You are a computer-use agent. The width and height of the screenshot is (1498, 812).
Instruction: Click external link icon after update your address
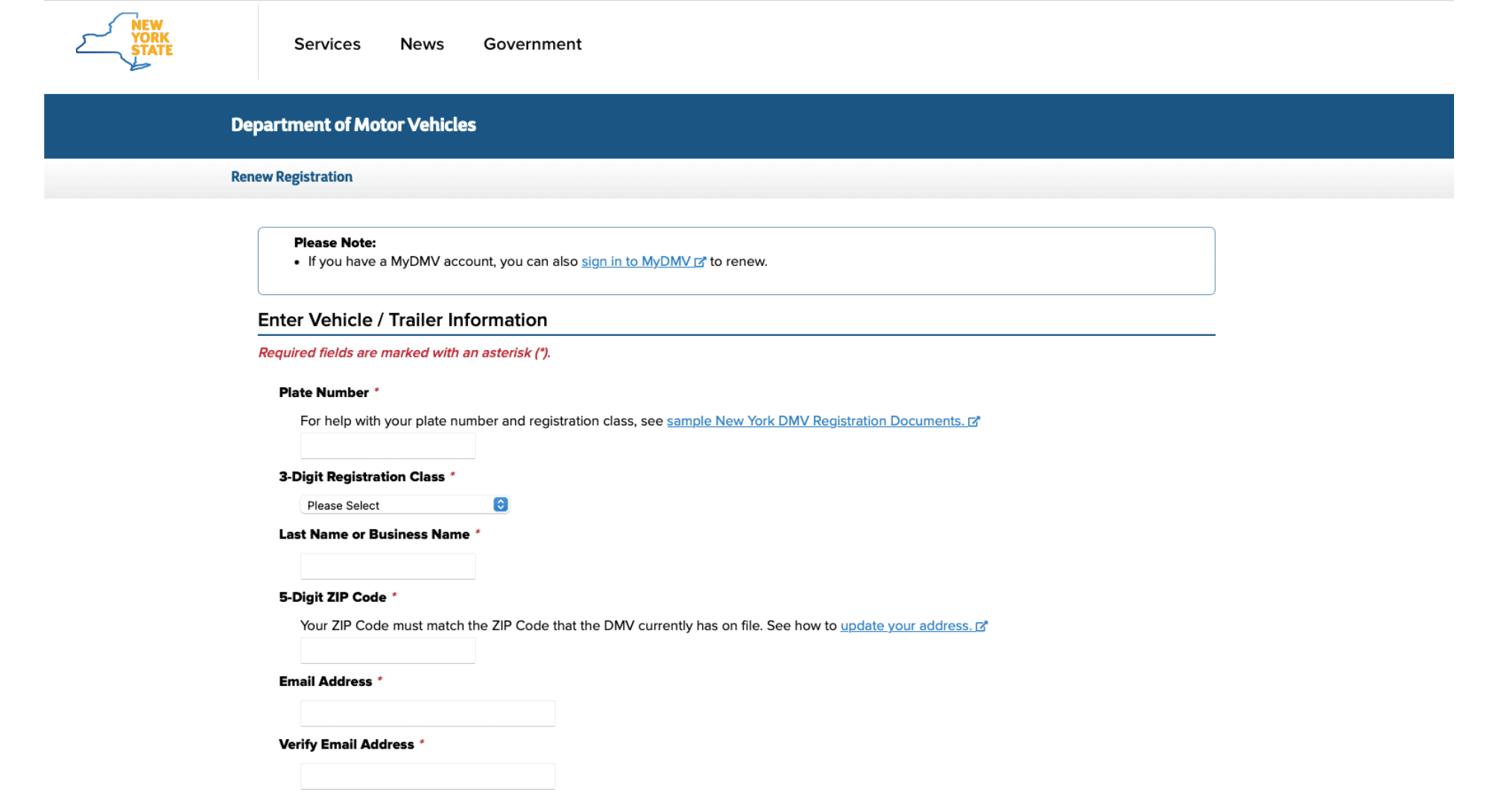(x=982, y=627)
